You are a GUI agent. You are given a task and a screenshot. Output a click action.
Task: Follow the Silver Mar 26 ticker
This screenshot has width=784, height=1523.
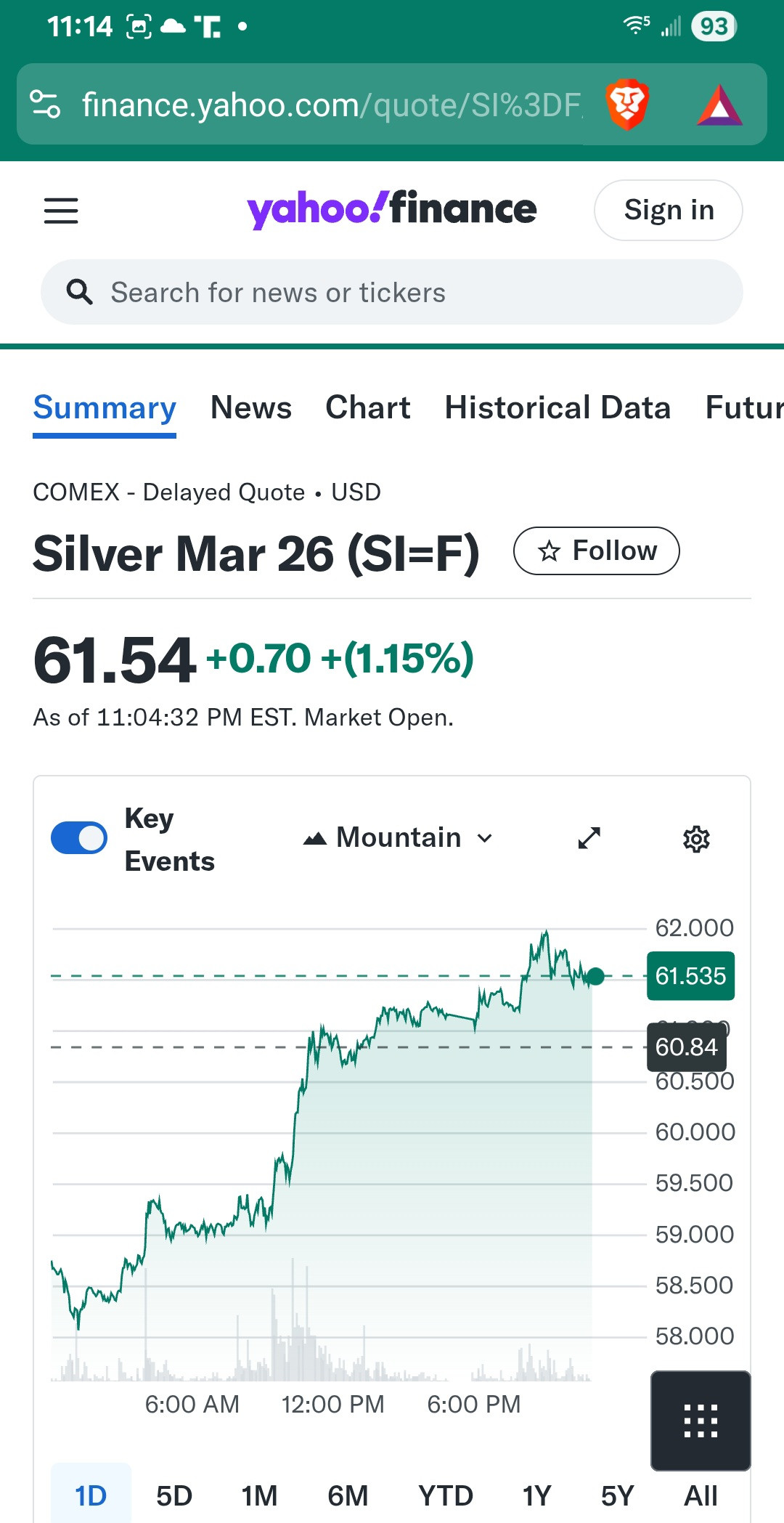pos(596,551)
